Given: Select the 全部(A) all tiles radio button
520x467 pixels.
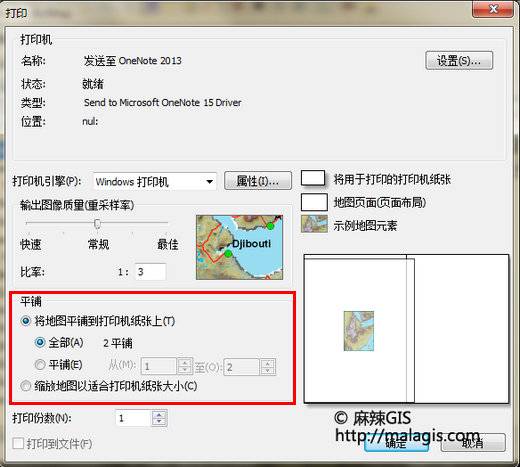Looking at the screenshot, I should click(40, 342).
